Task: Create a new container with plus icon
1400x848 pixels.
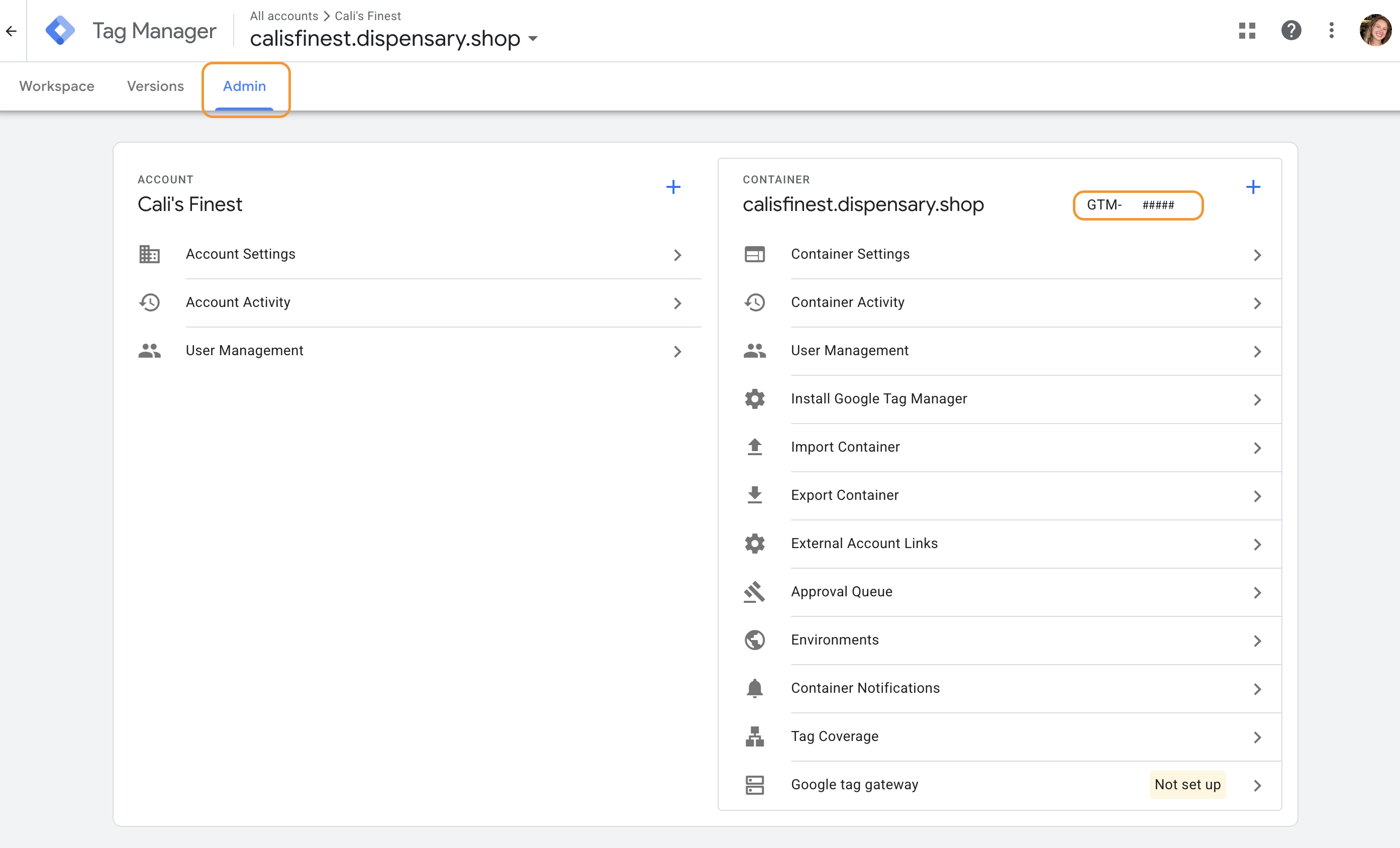Action: point(1253,187)
